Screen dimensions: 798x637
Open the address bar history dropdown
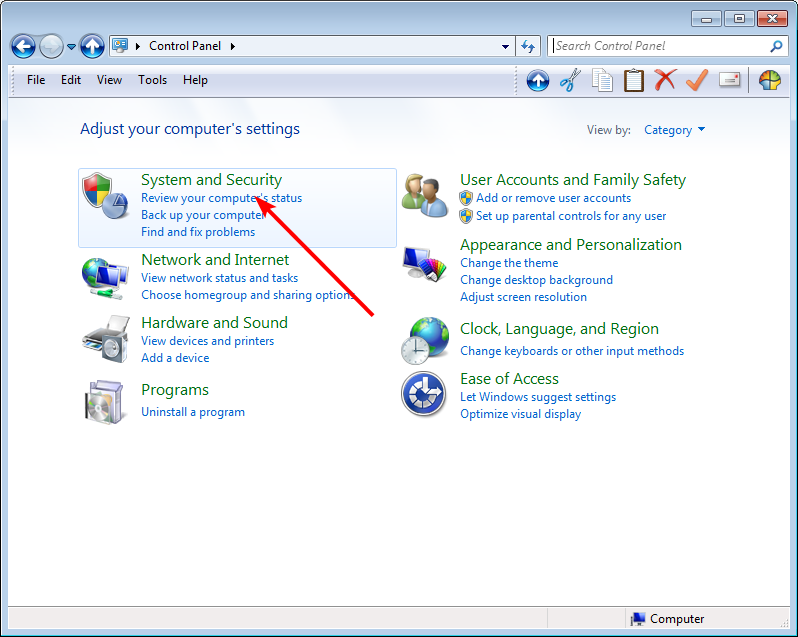[505, 46]
